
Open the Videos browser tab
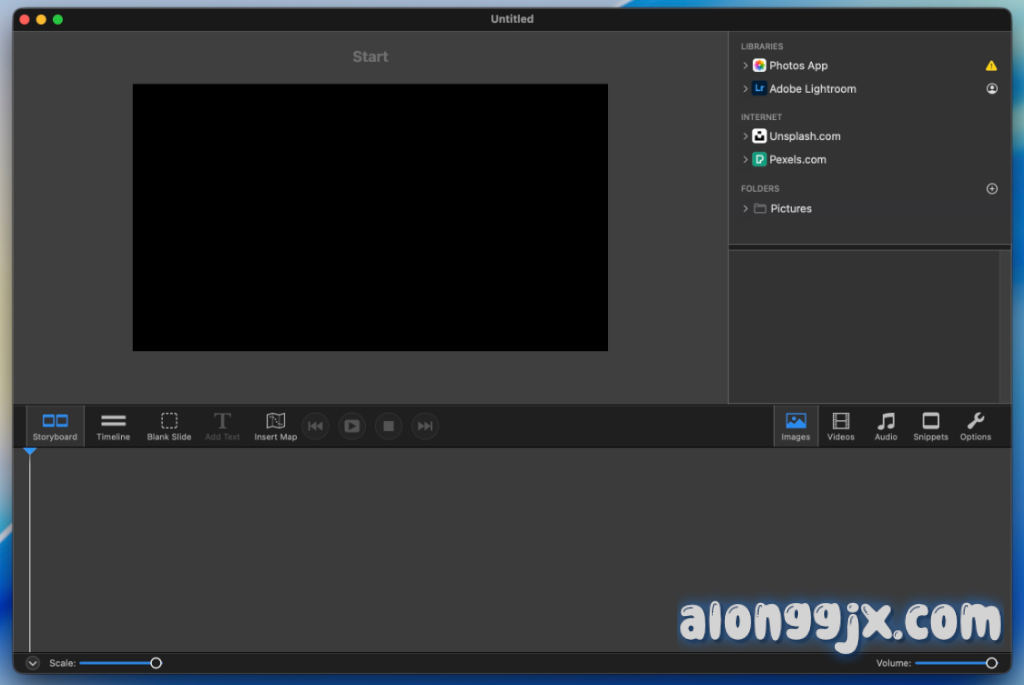tap(841, 426)
